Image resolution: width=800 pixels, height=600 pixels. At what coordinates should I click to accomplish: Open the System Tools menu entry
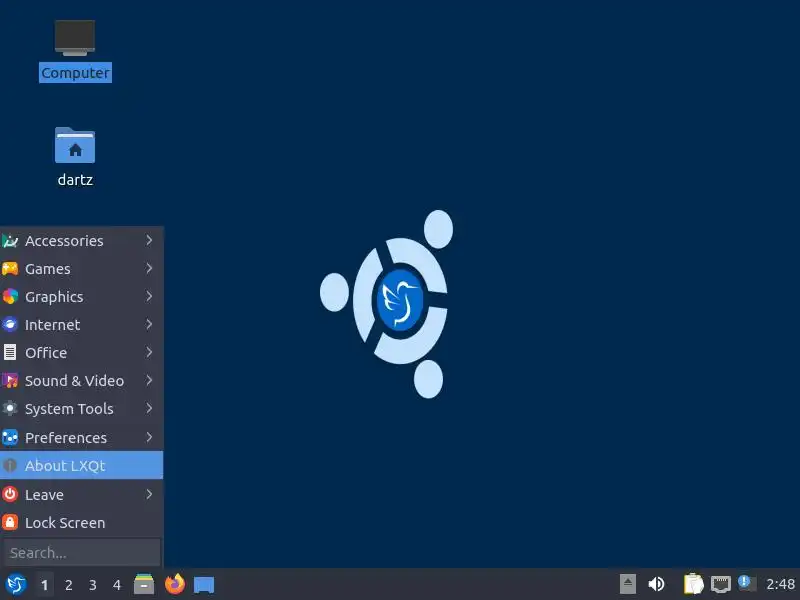click(82, 409)
